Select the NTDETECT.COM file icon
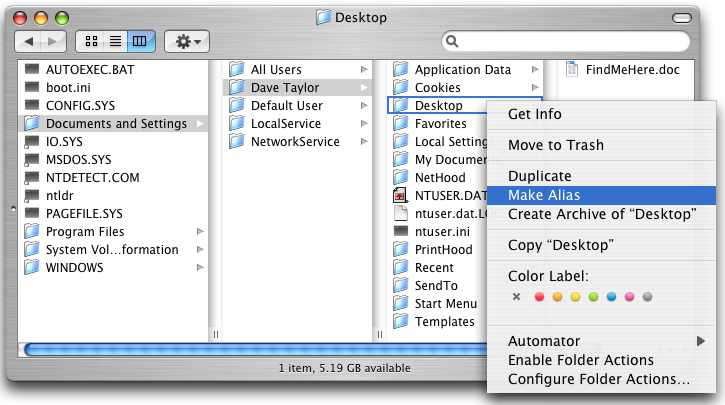Screen dimensions: 725x405 point(32,178)
